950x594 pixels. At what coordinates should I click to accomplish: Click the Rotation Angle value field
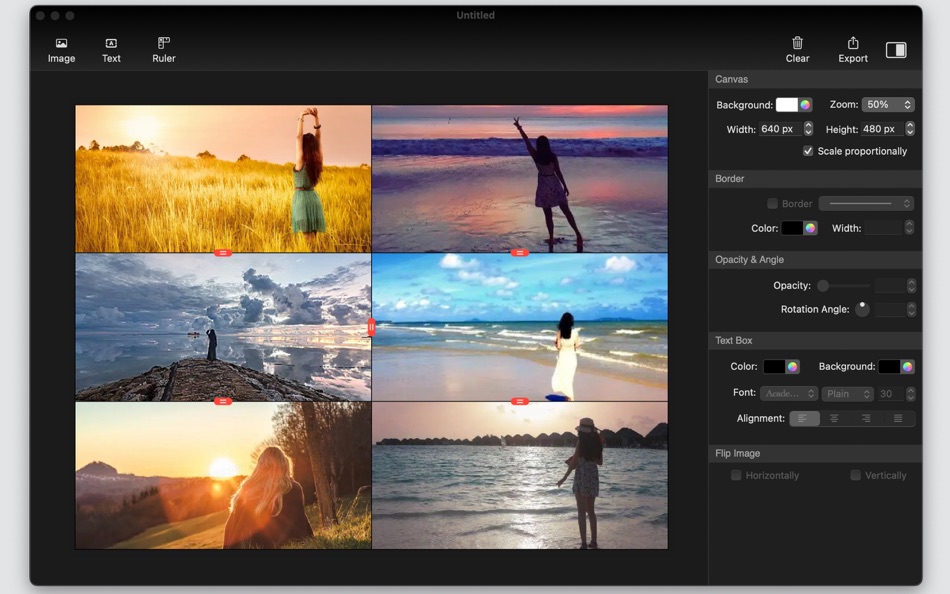(x=890, y=310)
